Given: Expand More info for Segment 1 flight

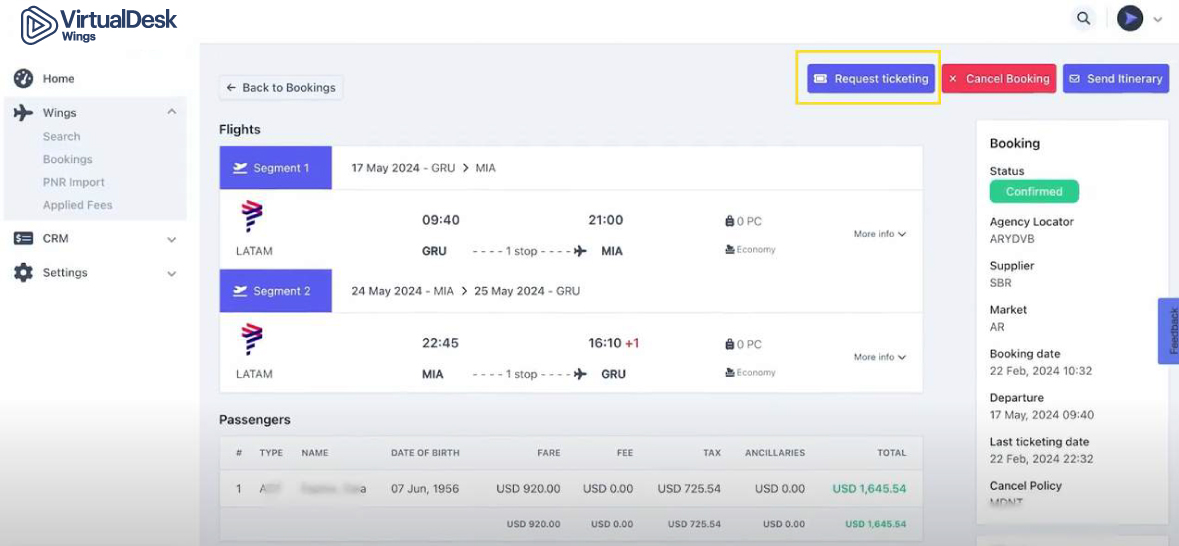Looking at the screenshot, I should (x=879, y=234).
